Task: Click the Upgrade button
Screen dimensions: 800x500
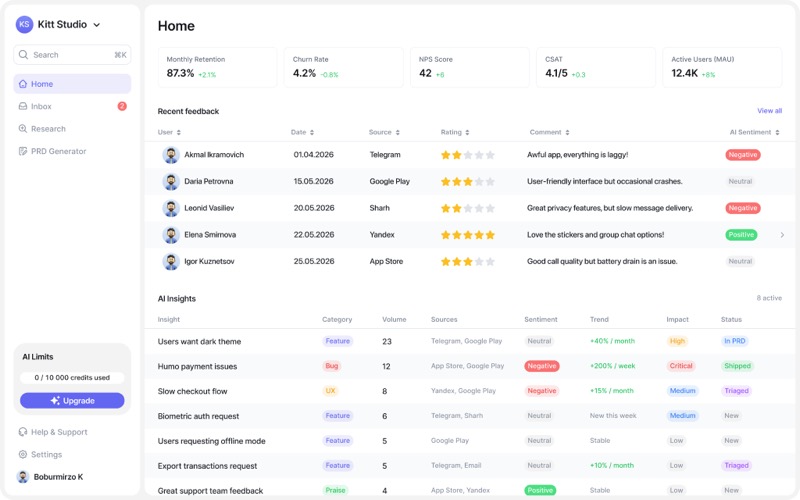Action: pos(72,401)
